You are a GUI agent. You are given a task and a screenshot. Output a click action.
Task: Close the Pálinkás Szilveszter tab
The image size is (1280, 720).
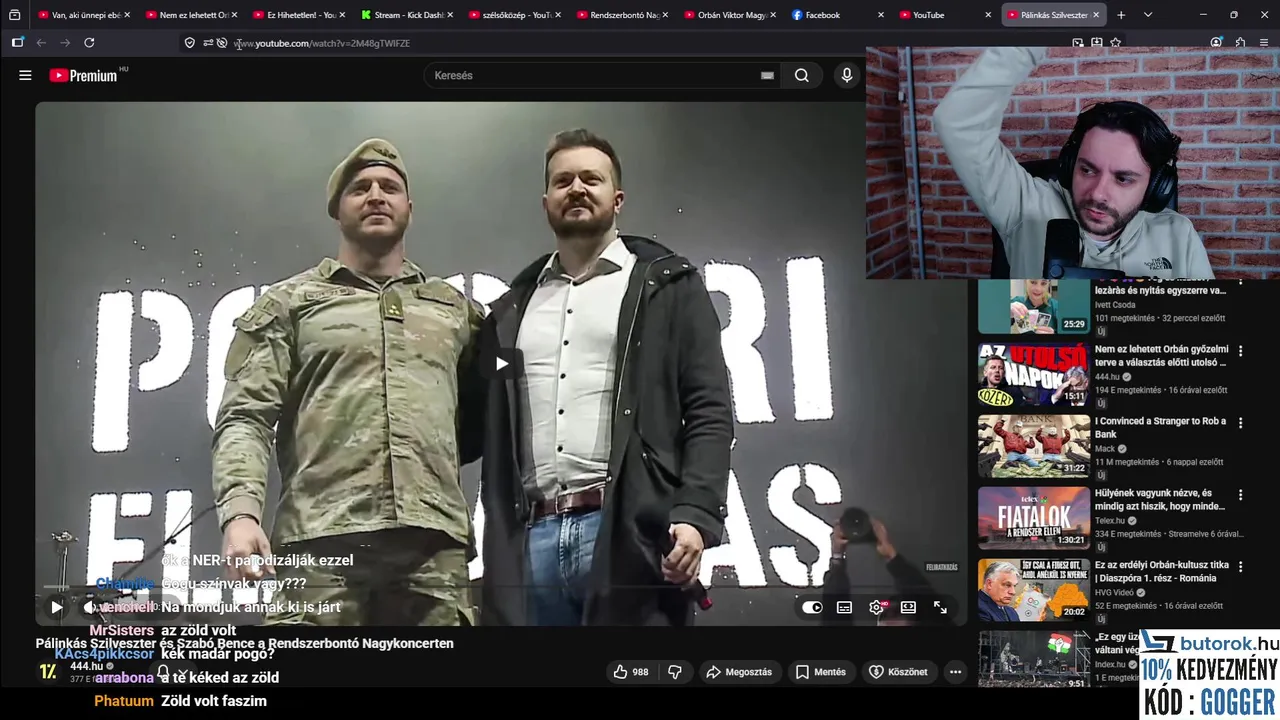[x=1096, y=15]
